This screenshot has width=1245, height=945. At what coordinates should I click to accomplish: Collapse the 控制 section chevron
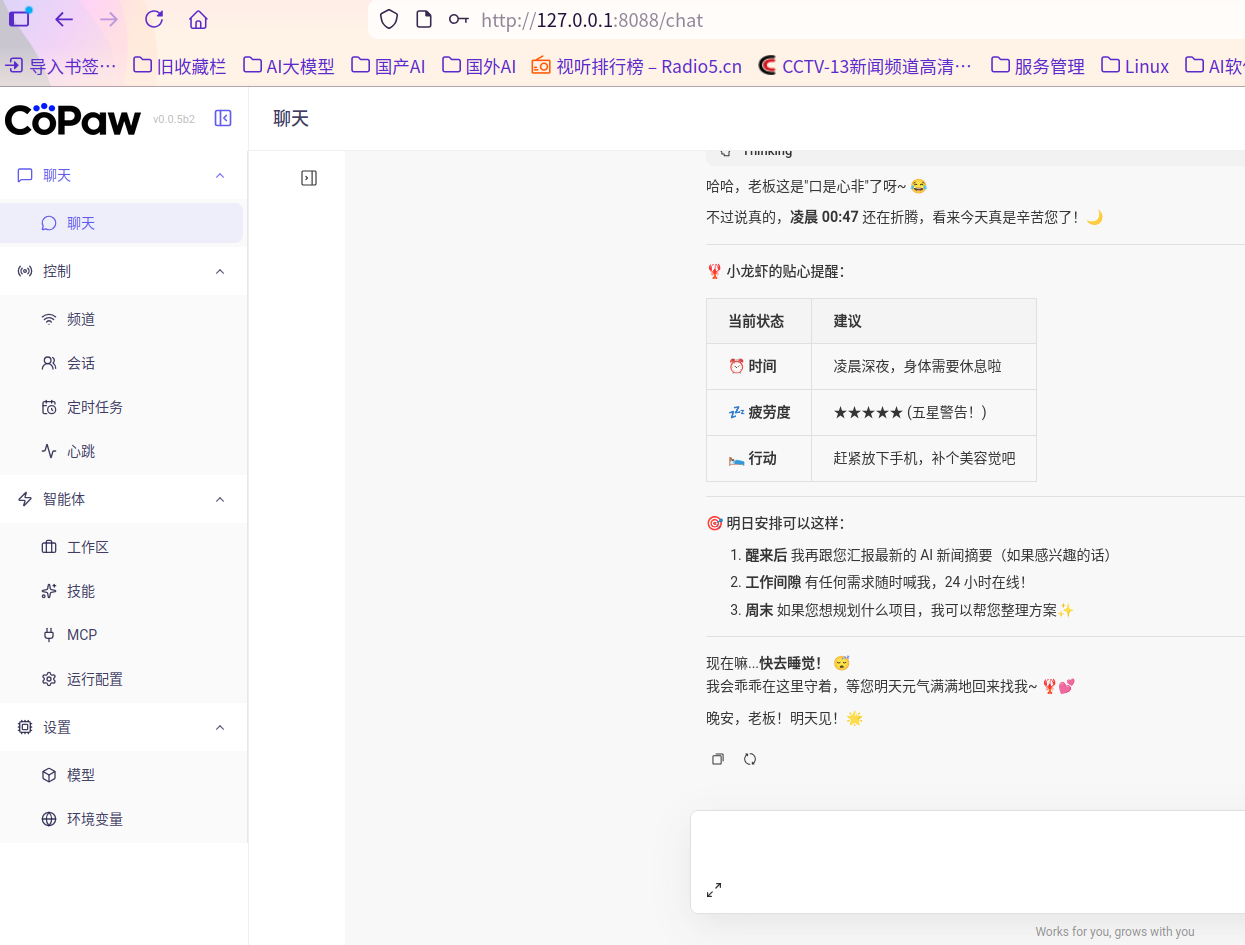[x=219, y=270]
